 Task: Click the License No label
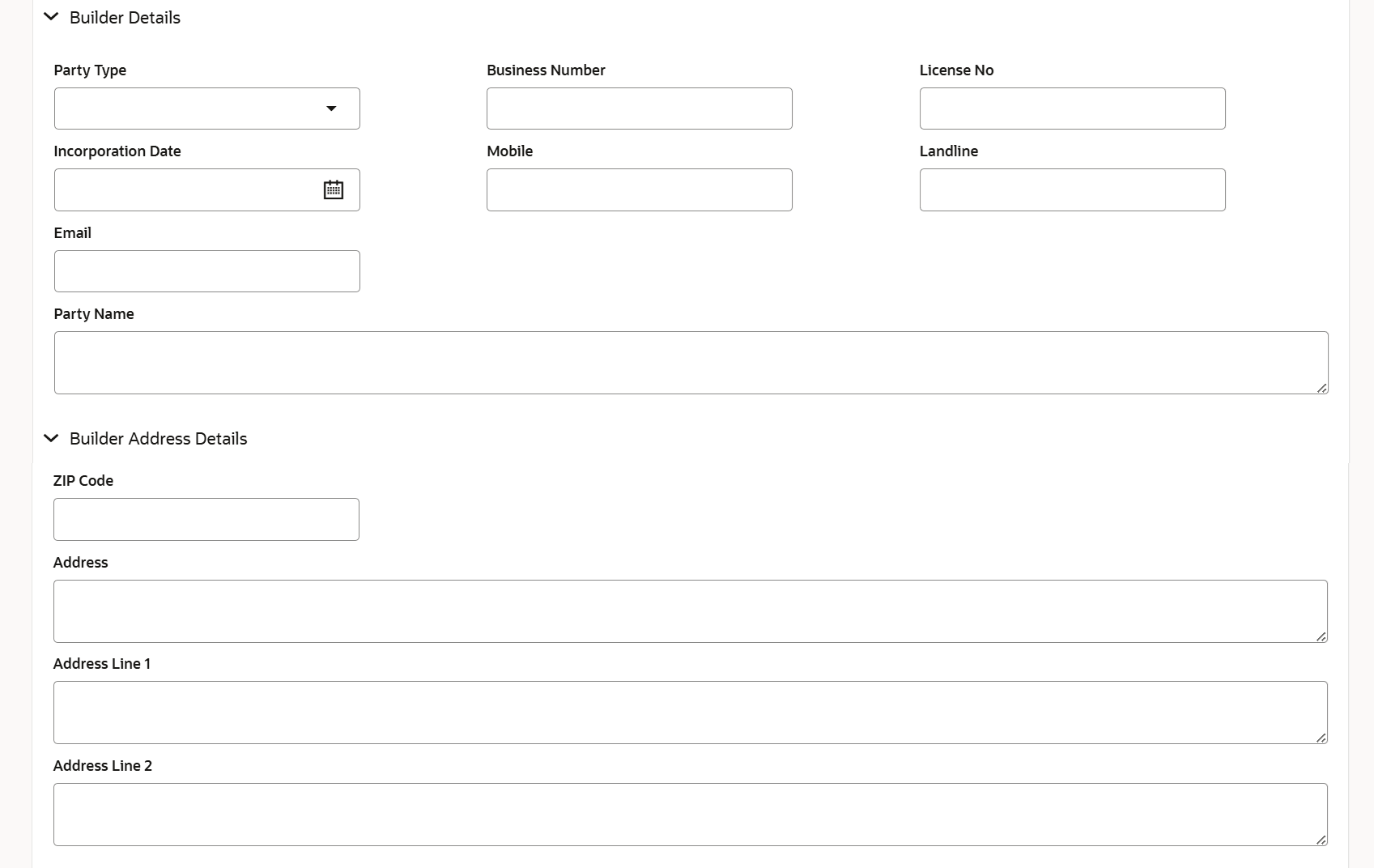(956, 70)
